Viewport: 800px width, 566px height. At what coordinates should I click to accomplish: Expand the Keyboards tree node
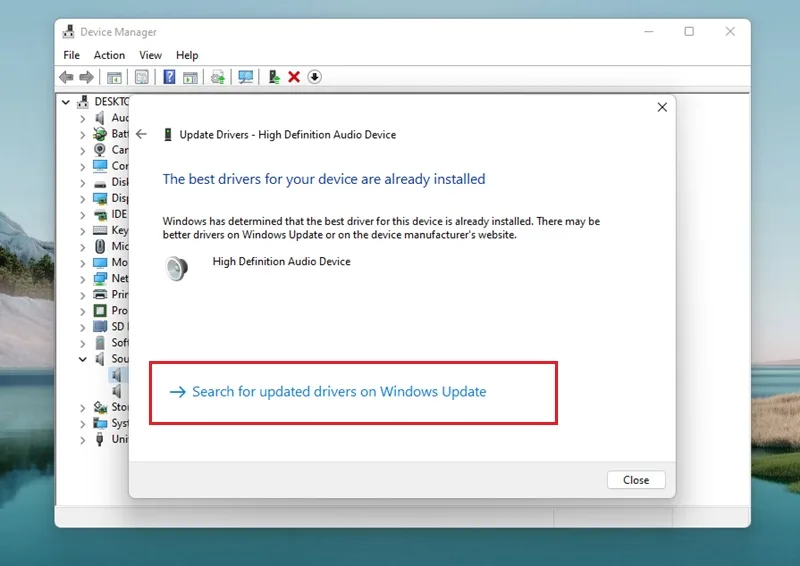click(83, 231)
